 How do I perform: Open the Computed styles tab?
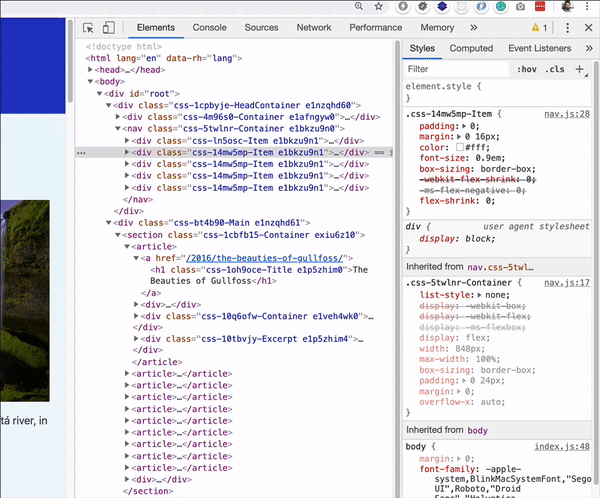[470, 48]
